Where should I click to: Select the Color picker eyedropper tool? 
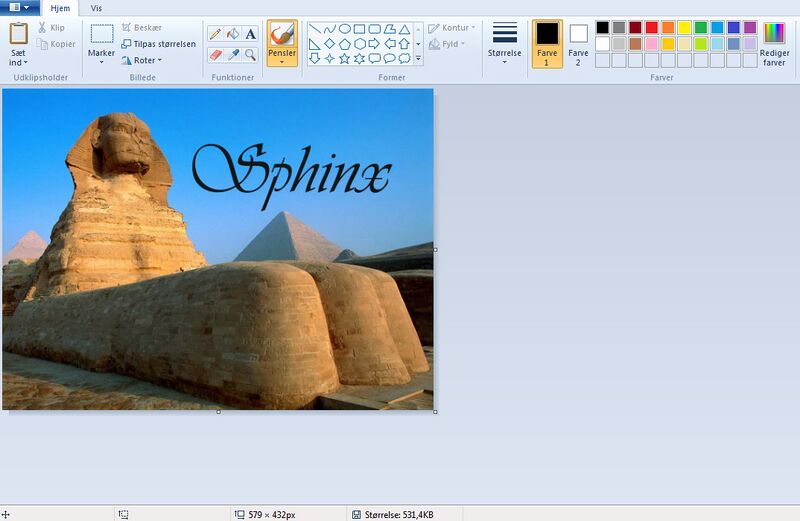tap(233, 55)
